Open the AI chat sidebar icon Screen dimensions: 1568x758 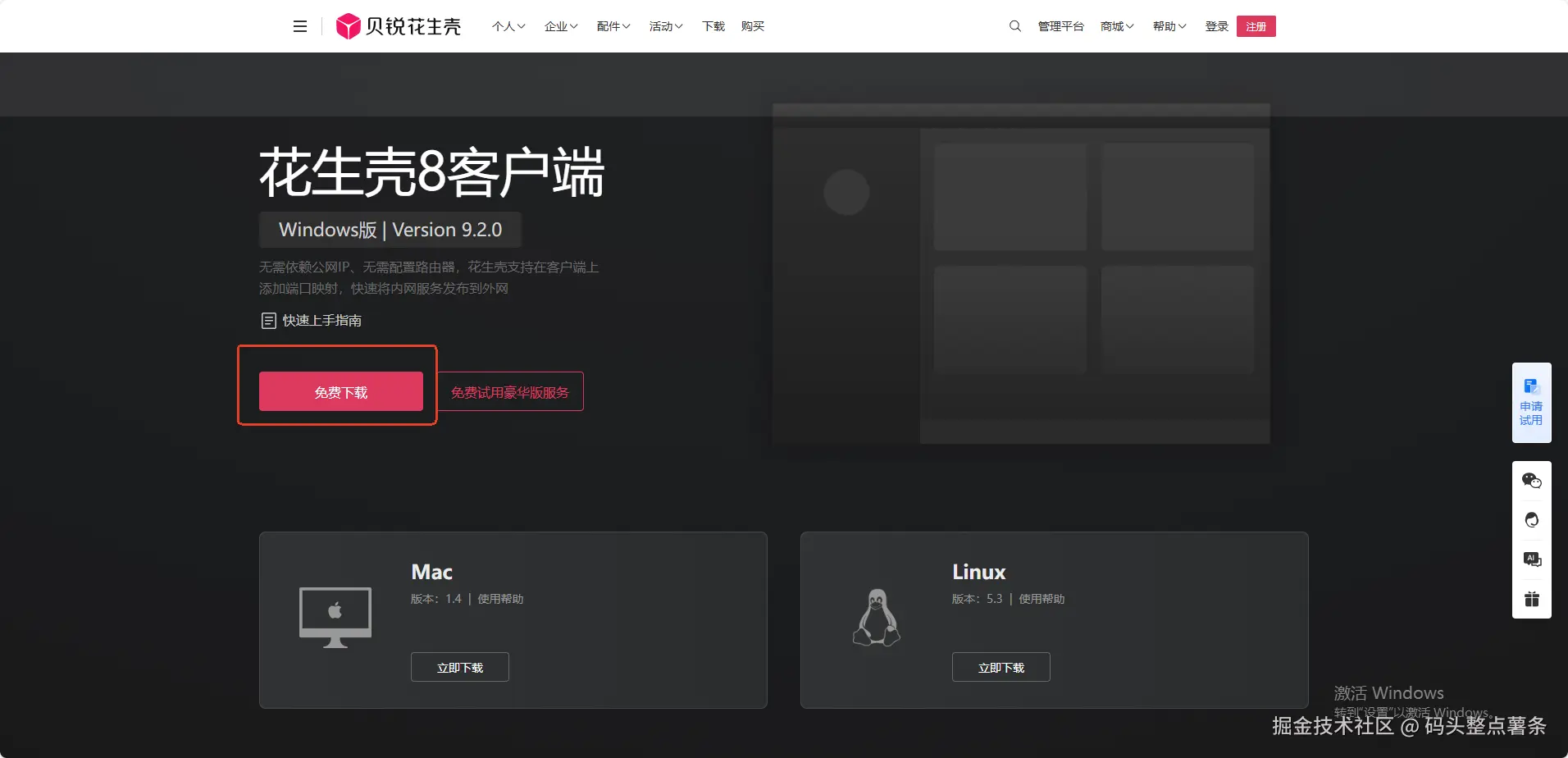[x=1532, y=559]
